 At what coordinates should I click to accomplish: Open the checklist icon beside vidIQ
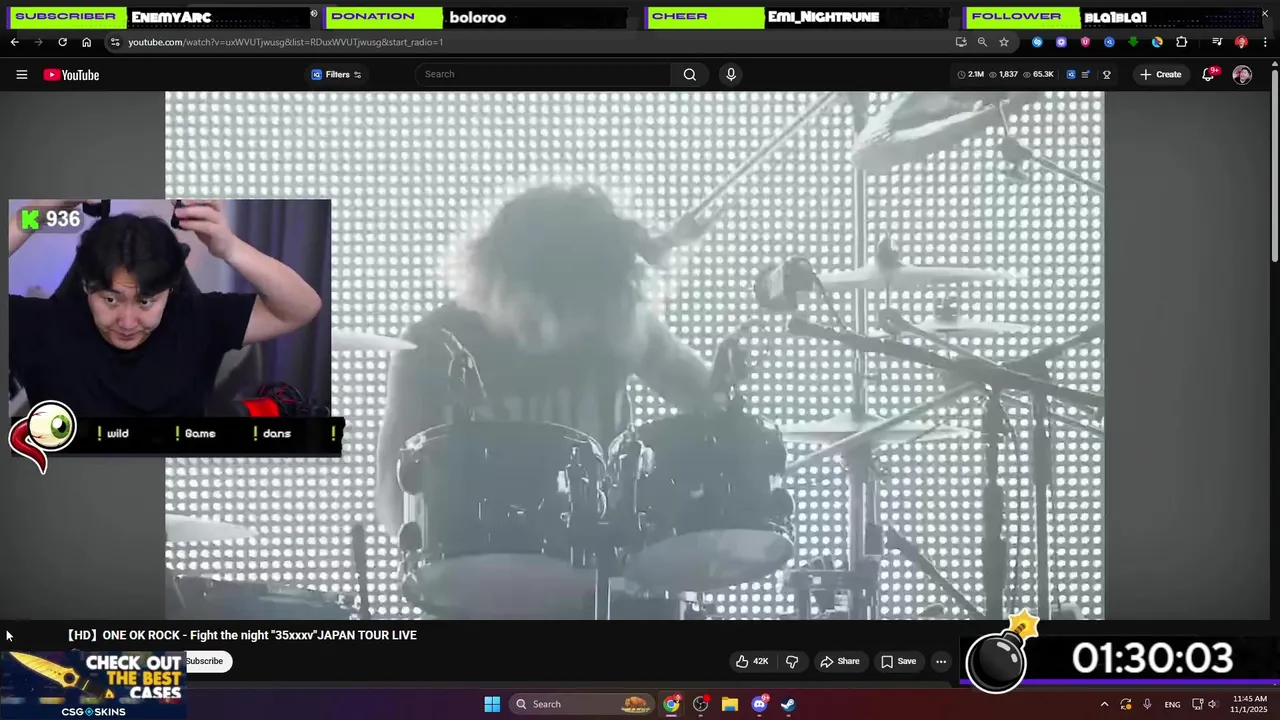1086,74
